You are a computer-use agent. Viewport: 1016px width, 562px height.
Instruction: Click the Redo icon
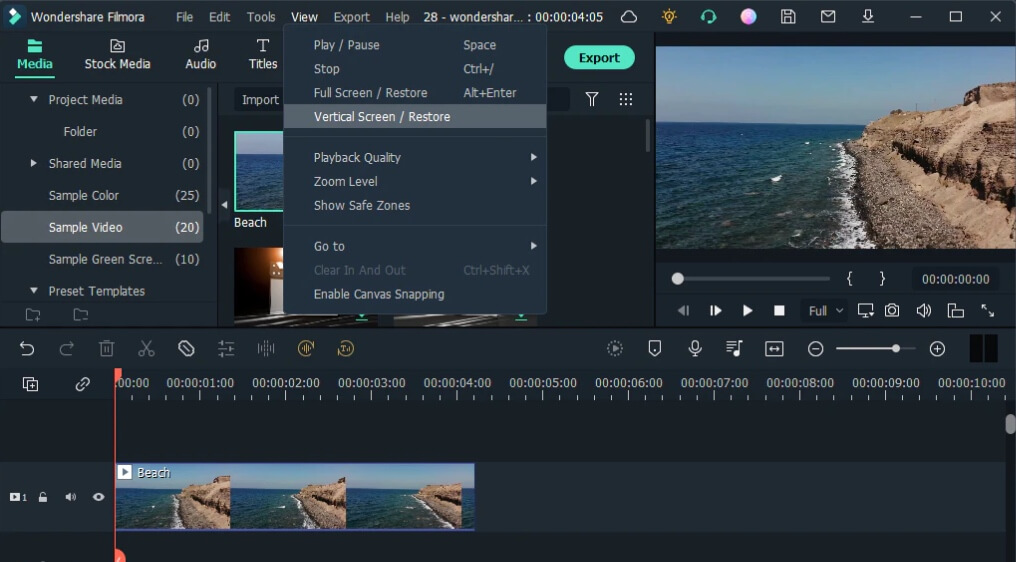pos(66,349)
